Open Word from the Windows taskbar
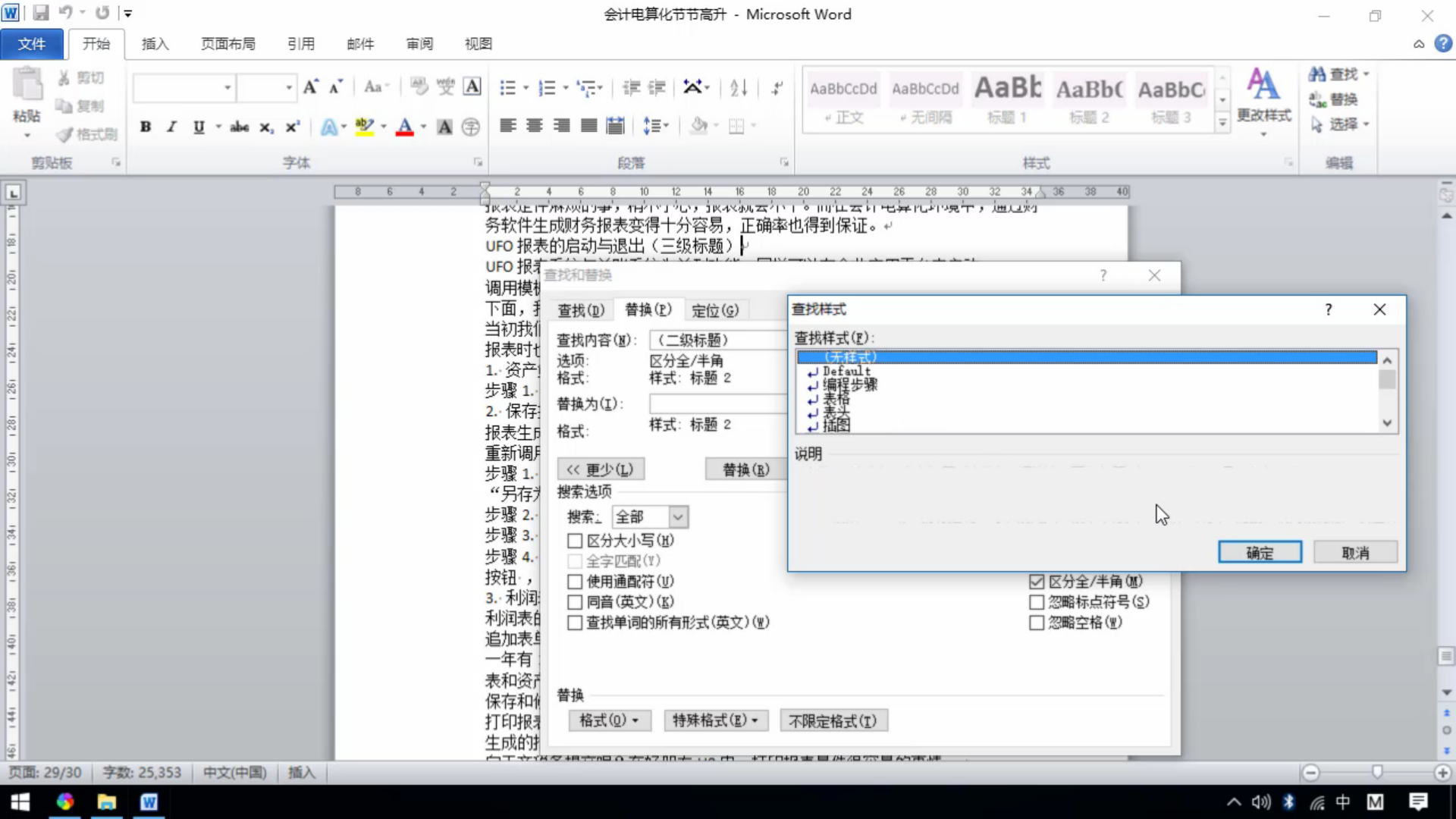Viewport: 1456px width, 819px height. click(x=149, y=802)
